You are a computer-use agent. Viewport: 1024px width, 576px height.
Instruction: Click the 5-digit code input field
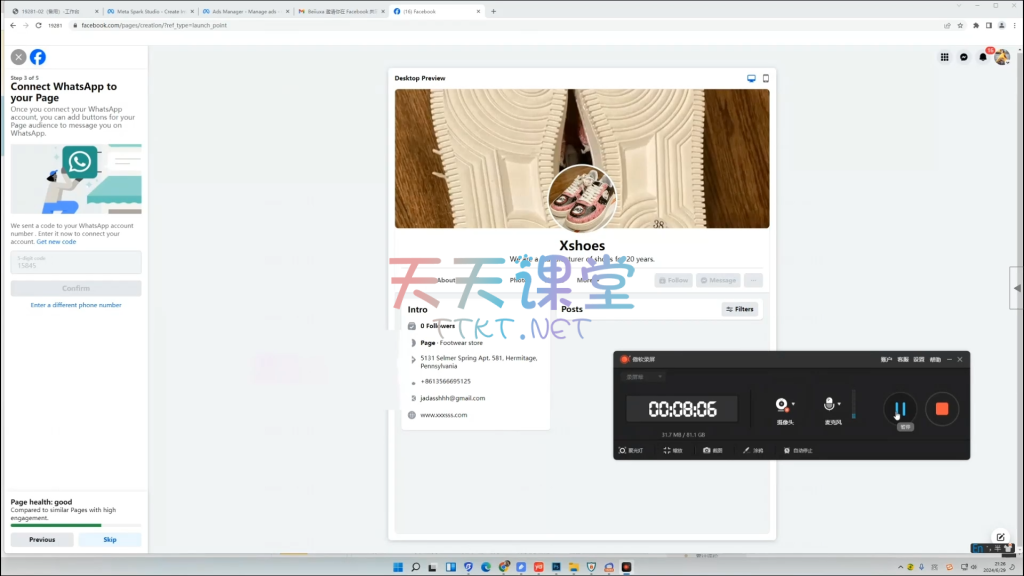(x=76, y=262)
